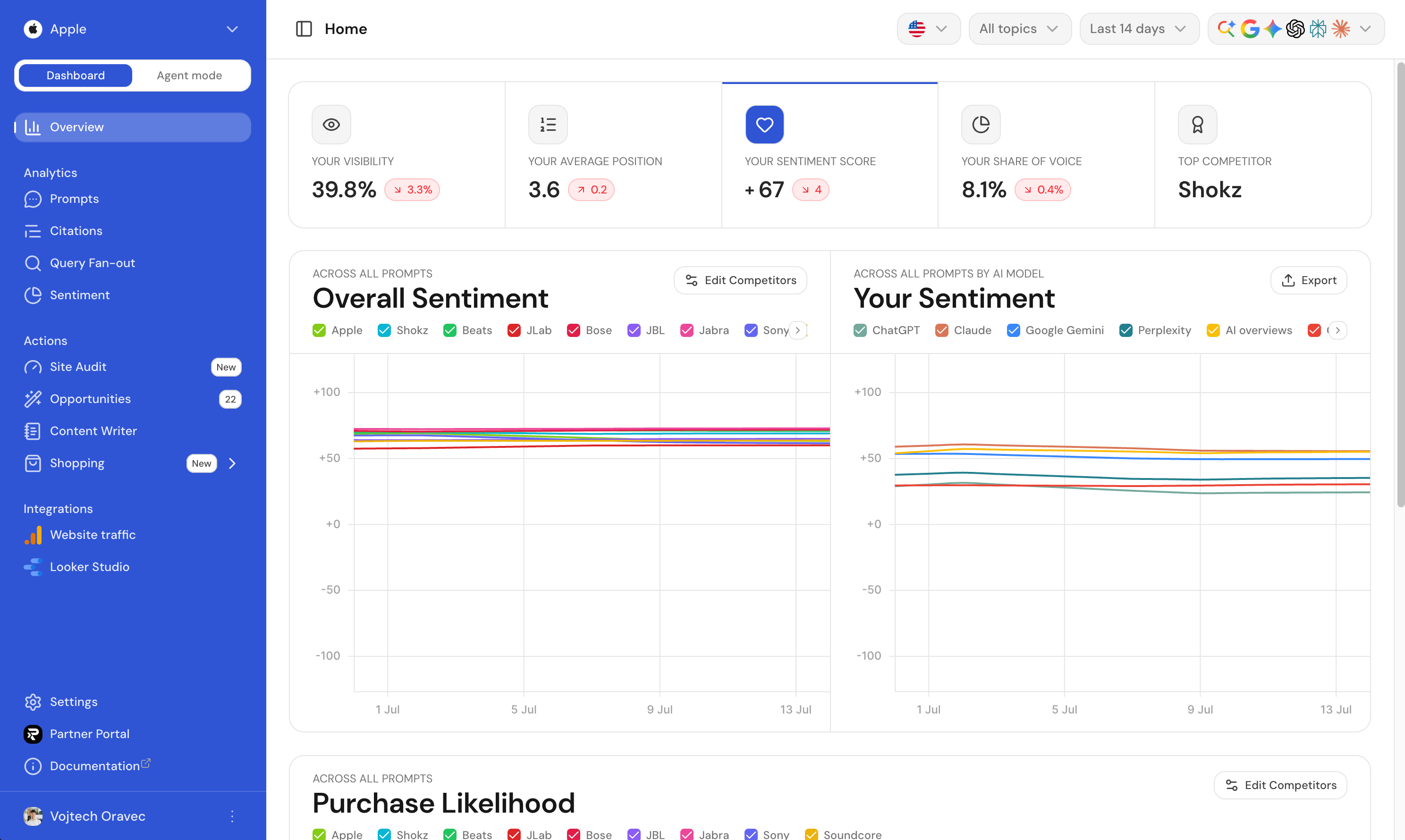The image size is (1405, 840).
Task: Click the Content Writer notebook icon
Action: coord(33,431)
